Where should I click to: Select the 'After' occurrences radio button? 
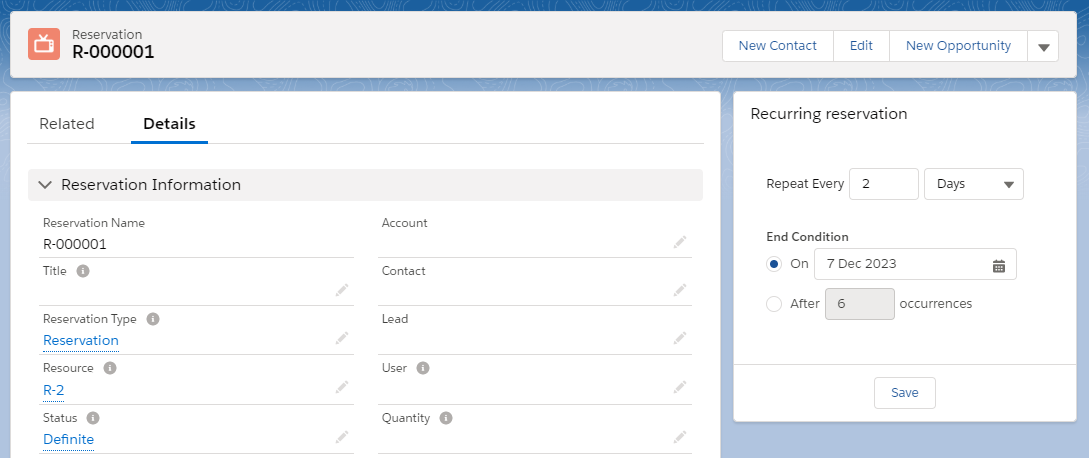click(x=774, y=304)
